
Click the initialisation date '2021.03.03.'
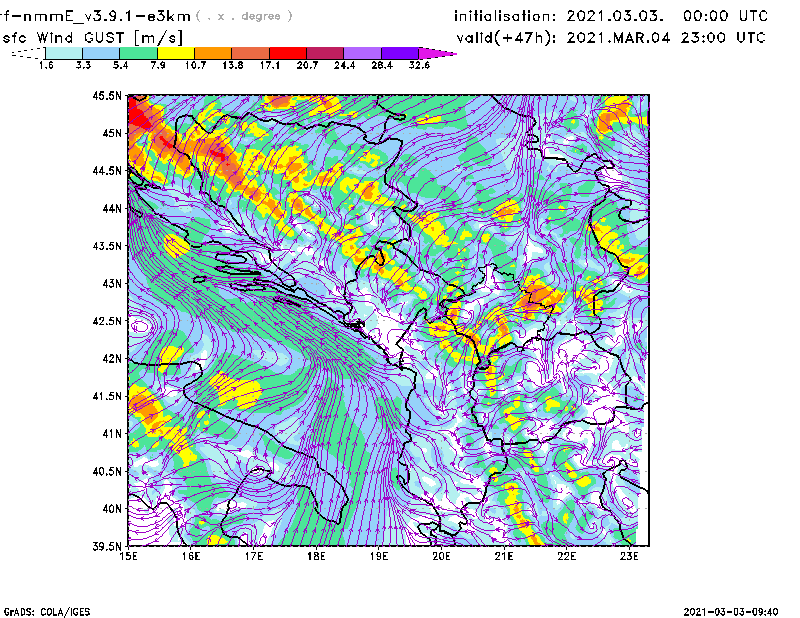615,16
